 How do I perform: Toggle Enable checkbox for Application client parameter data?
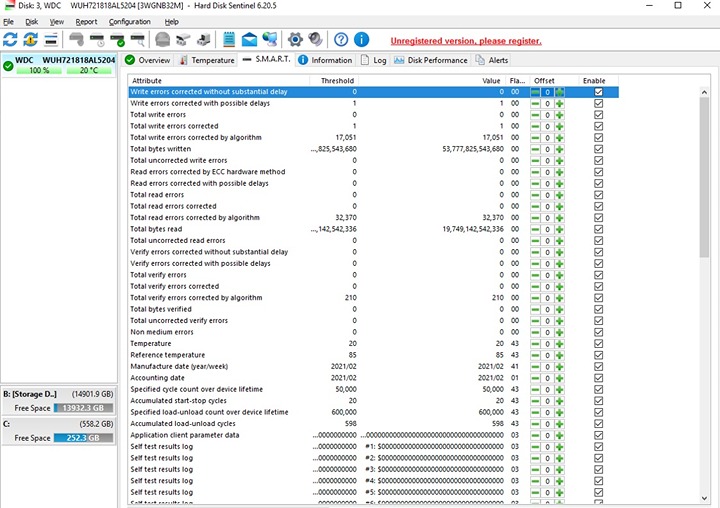point(598,435)
